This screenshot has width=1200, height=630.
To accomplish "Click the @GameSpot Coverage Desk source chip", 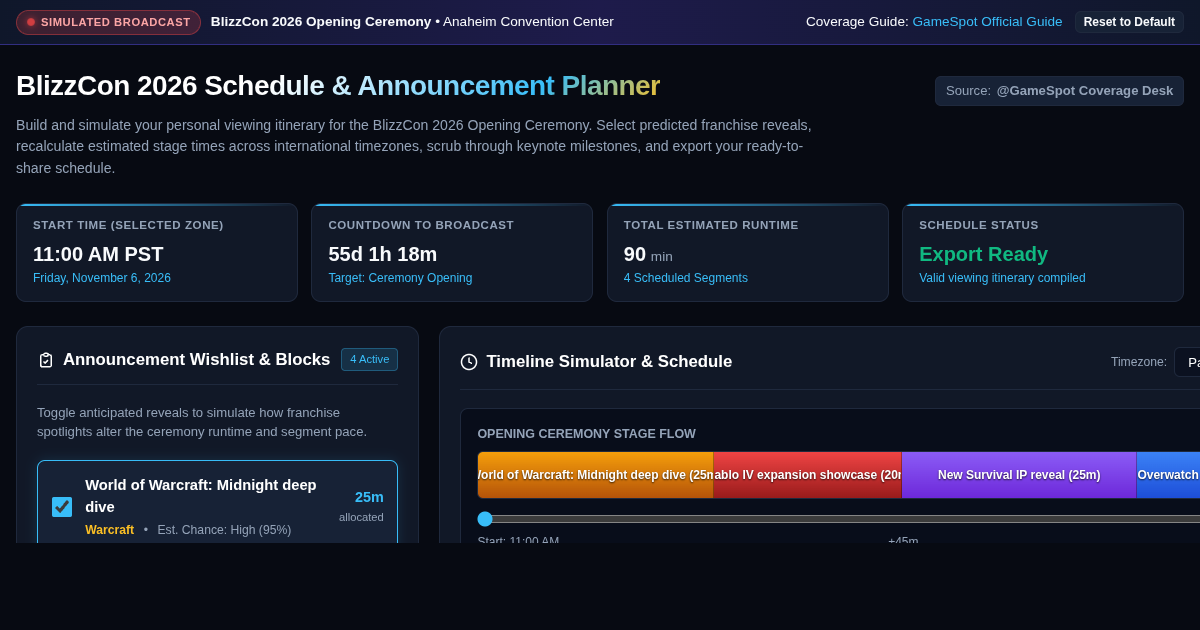I will click(1059, 91).
